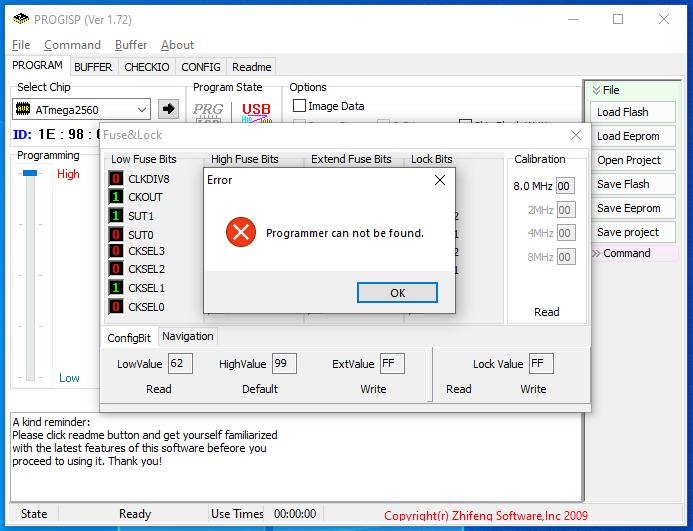Click Write under ExtValue
This screenshot has width=693, height=531.
pos(373,389)
